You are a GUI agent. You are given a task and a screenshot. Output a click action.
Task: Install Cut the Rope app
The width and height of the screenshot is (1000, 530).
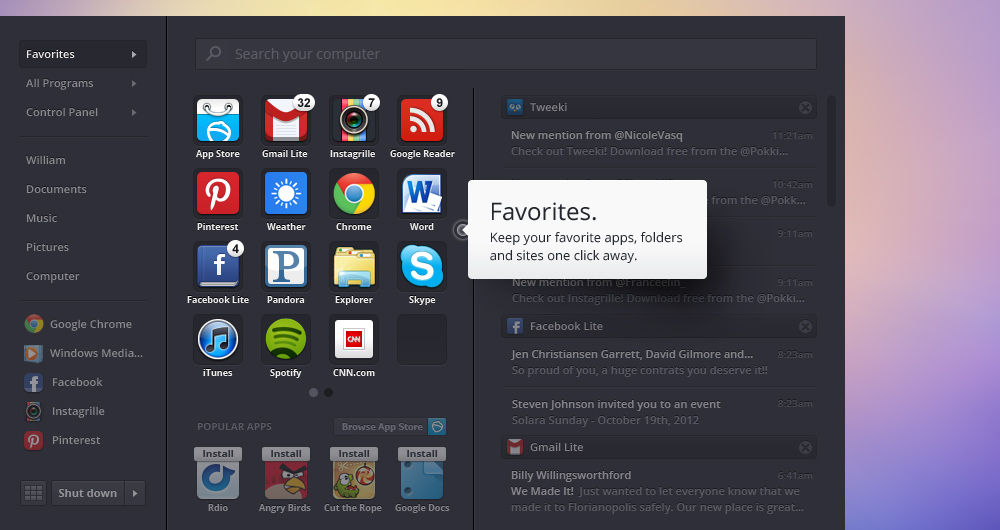353,480
